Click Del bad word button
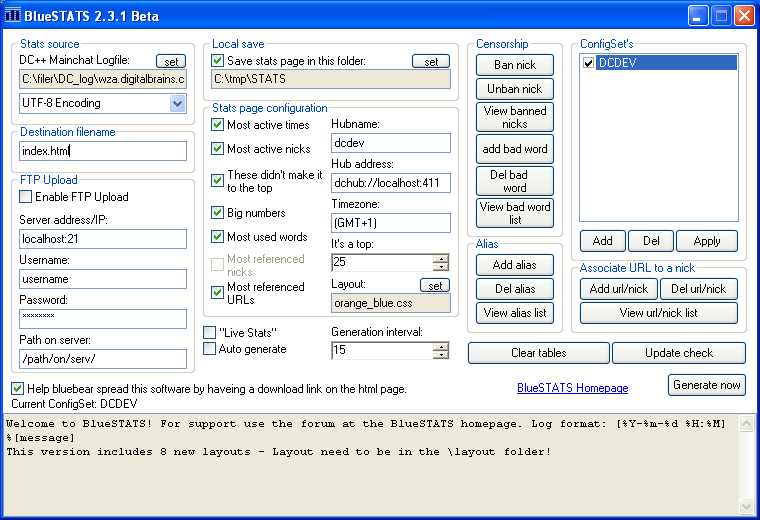 [x=515, y=181]
